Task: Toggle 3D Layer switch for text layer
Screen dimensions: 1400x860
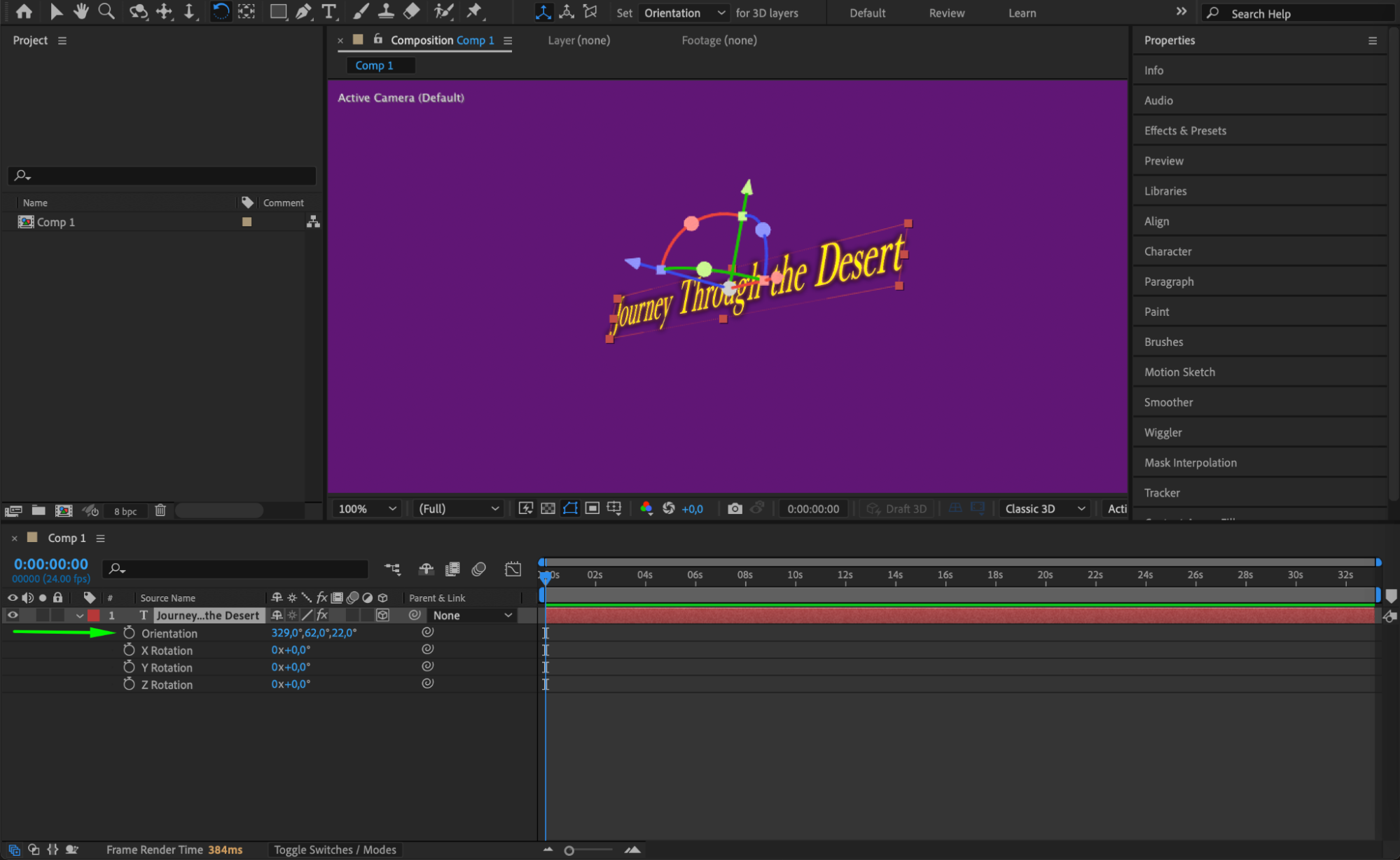Action: (x=382, y=615)
